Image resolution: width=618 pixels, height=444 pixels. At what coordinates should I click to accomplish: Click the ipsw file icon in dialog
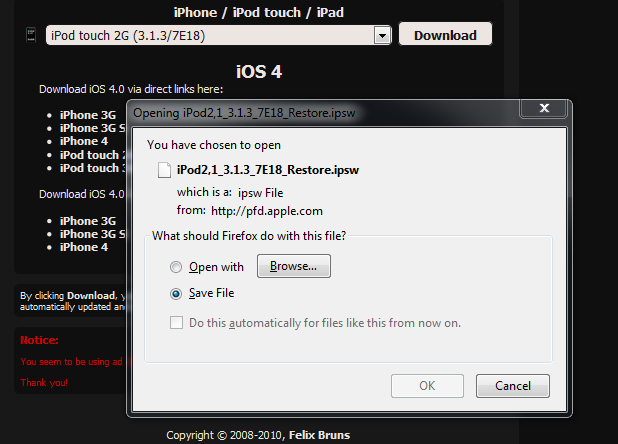click(164, 170)
